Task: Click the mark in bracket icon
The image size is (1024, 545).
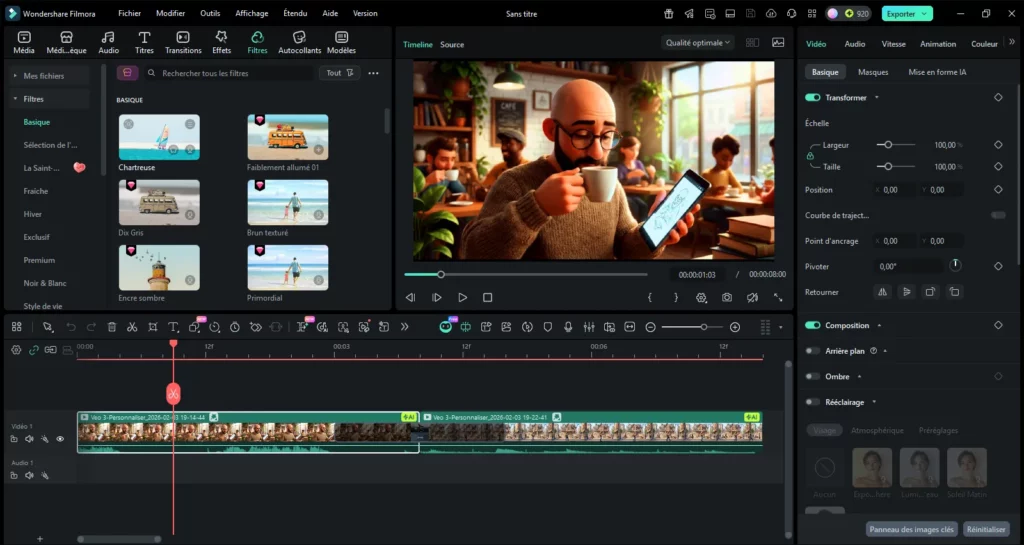Action: 650,298
